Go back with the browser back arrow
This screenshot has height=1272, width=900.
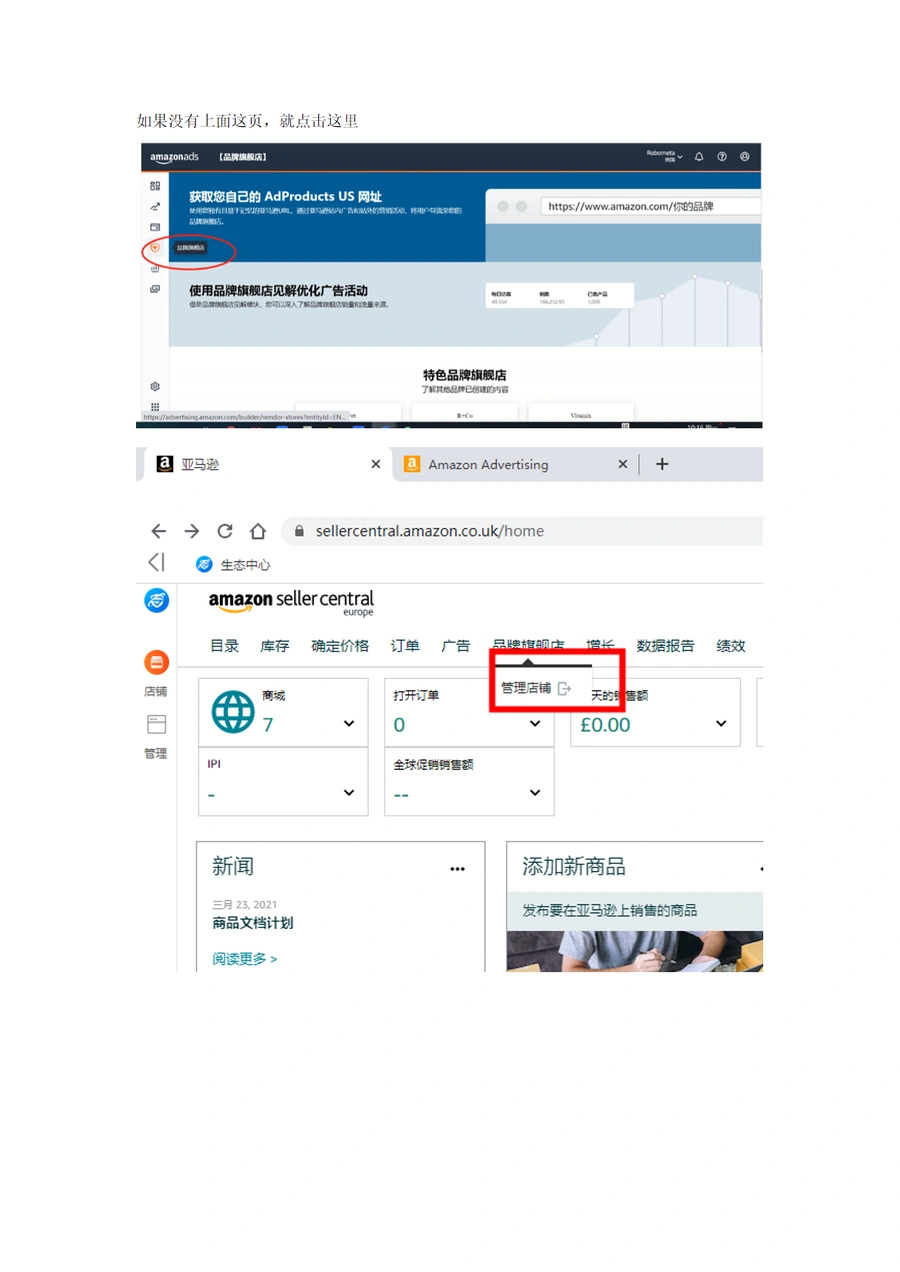(158, 531)
